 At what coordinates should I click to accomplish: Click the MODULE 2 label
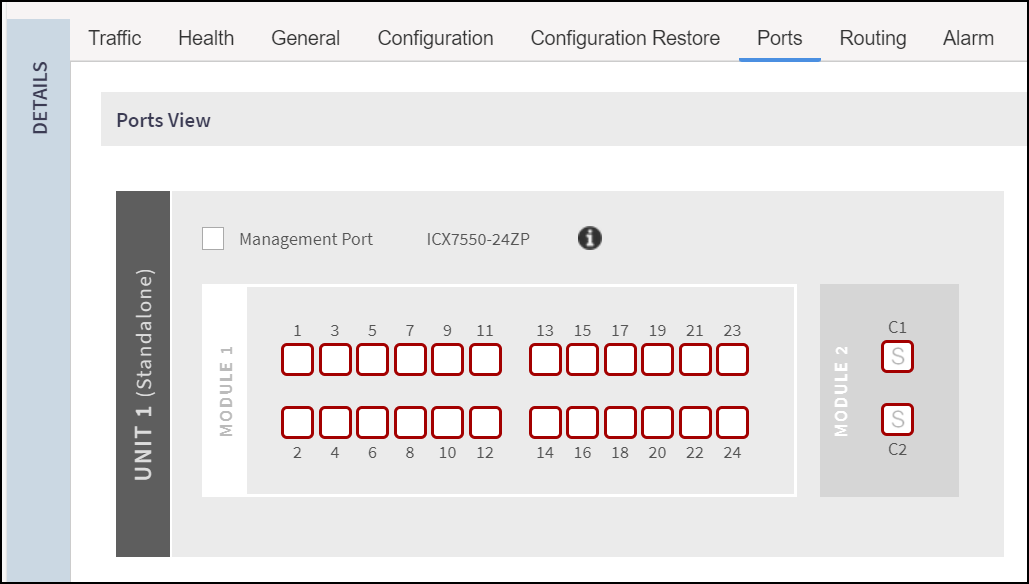click(x=841, y=391)
